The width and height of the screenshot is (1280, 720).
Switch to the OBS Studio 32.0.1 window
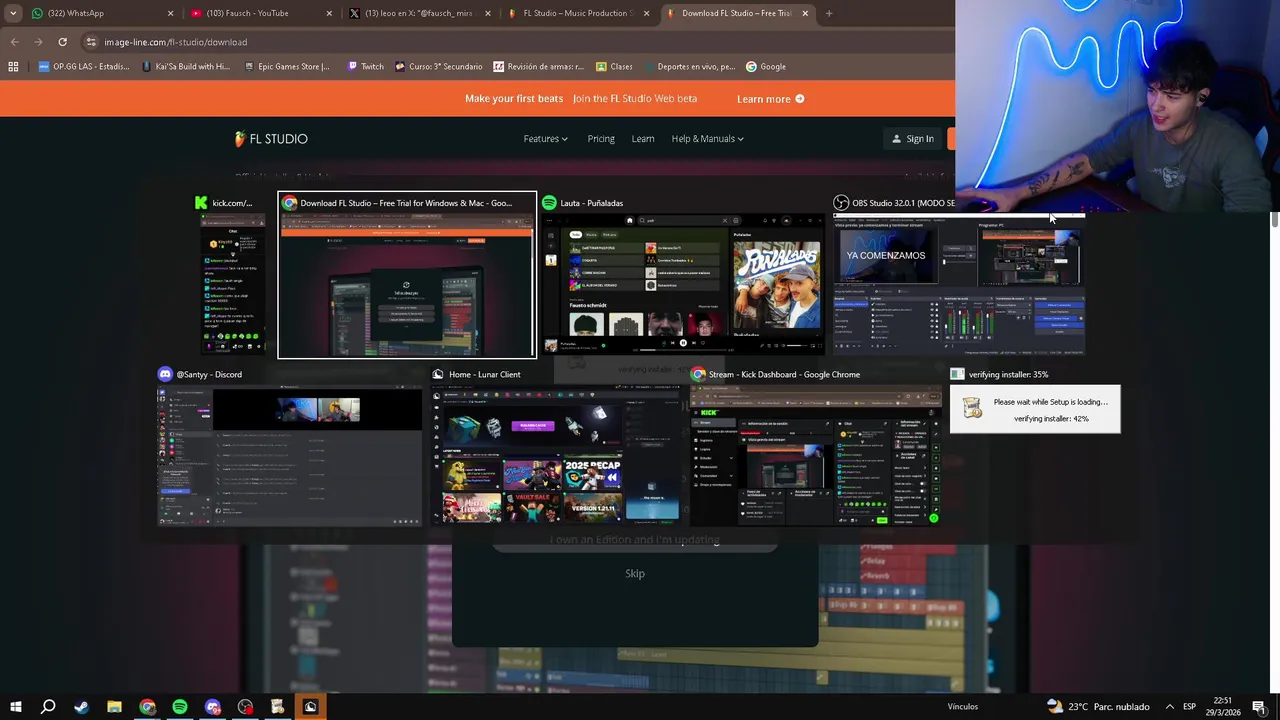click(960, 275)
